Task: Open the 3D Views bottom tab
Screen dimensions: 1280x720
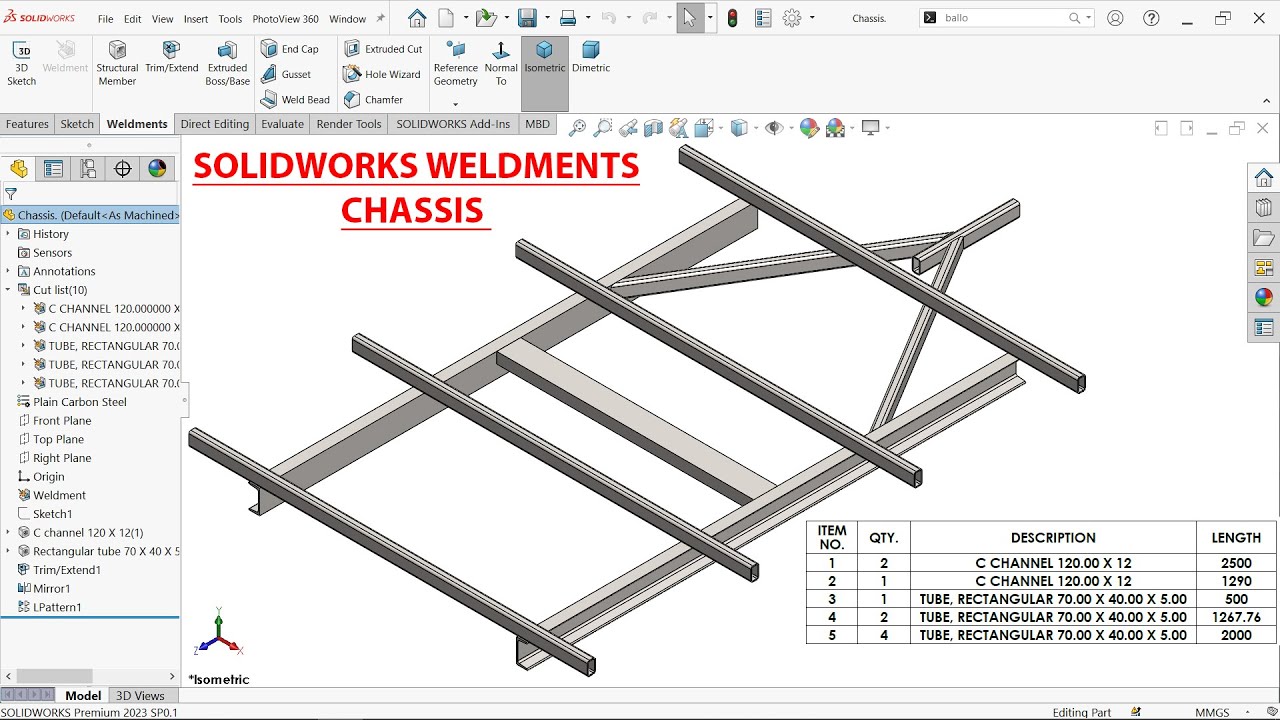Action: (140, 695)
